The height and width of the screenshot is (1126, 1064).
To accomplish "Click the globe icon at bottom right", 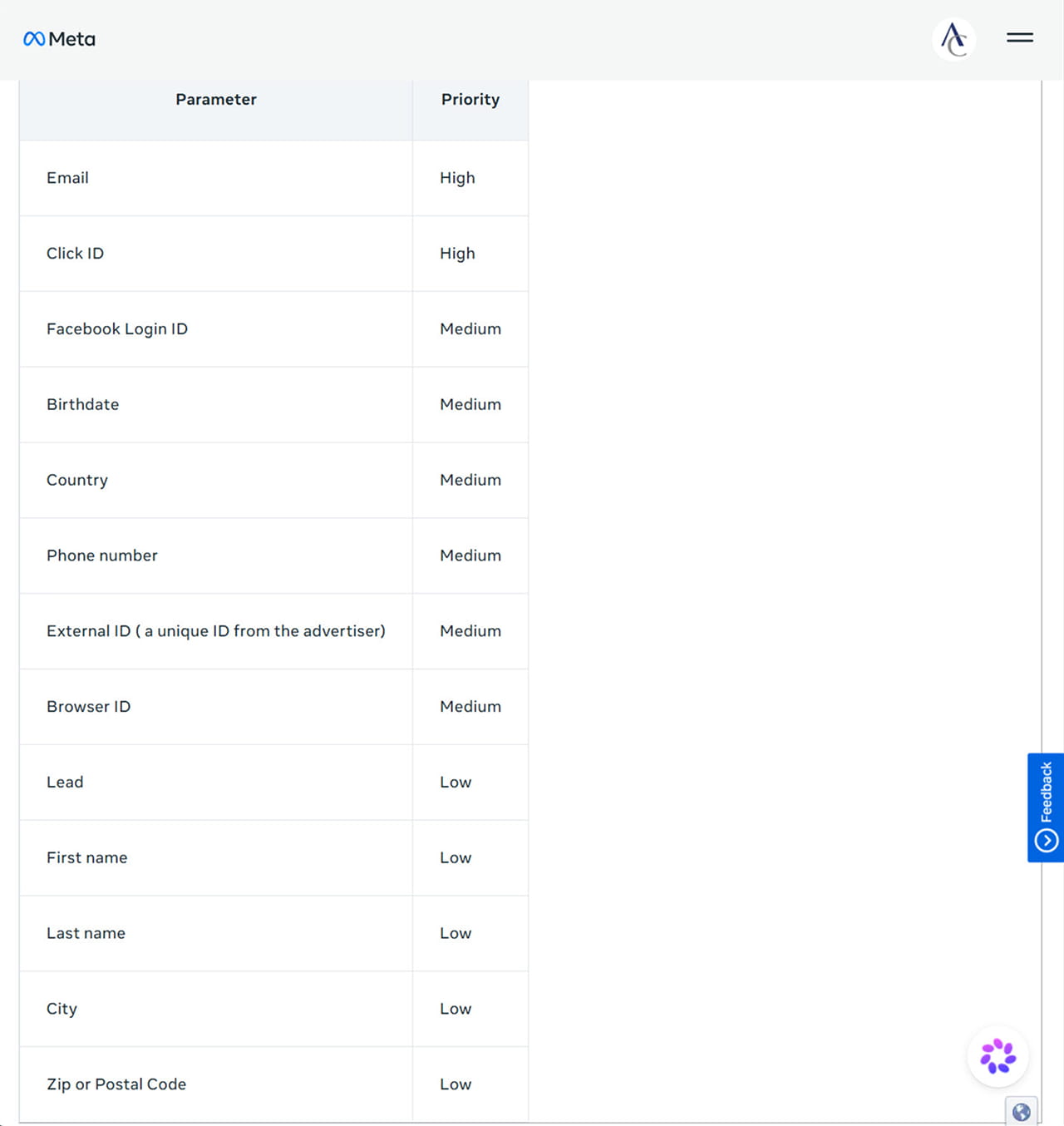I will [1022, 1112].
